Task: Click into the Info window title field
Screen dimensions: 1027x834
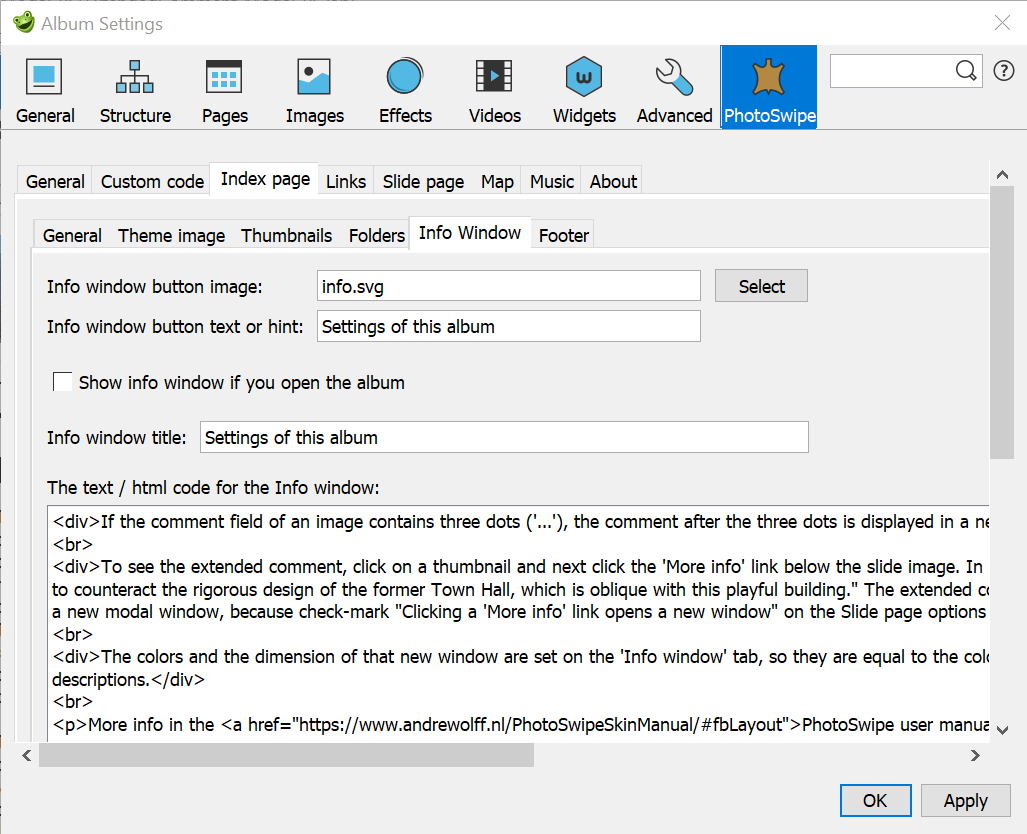Action: pos(504,438)
